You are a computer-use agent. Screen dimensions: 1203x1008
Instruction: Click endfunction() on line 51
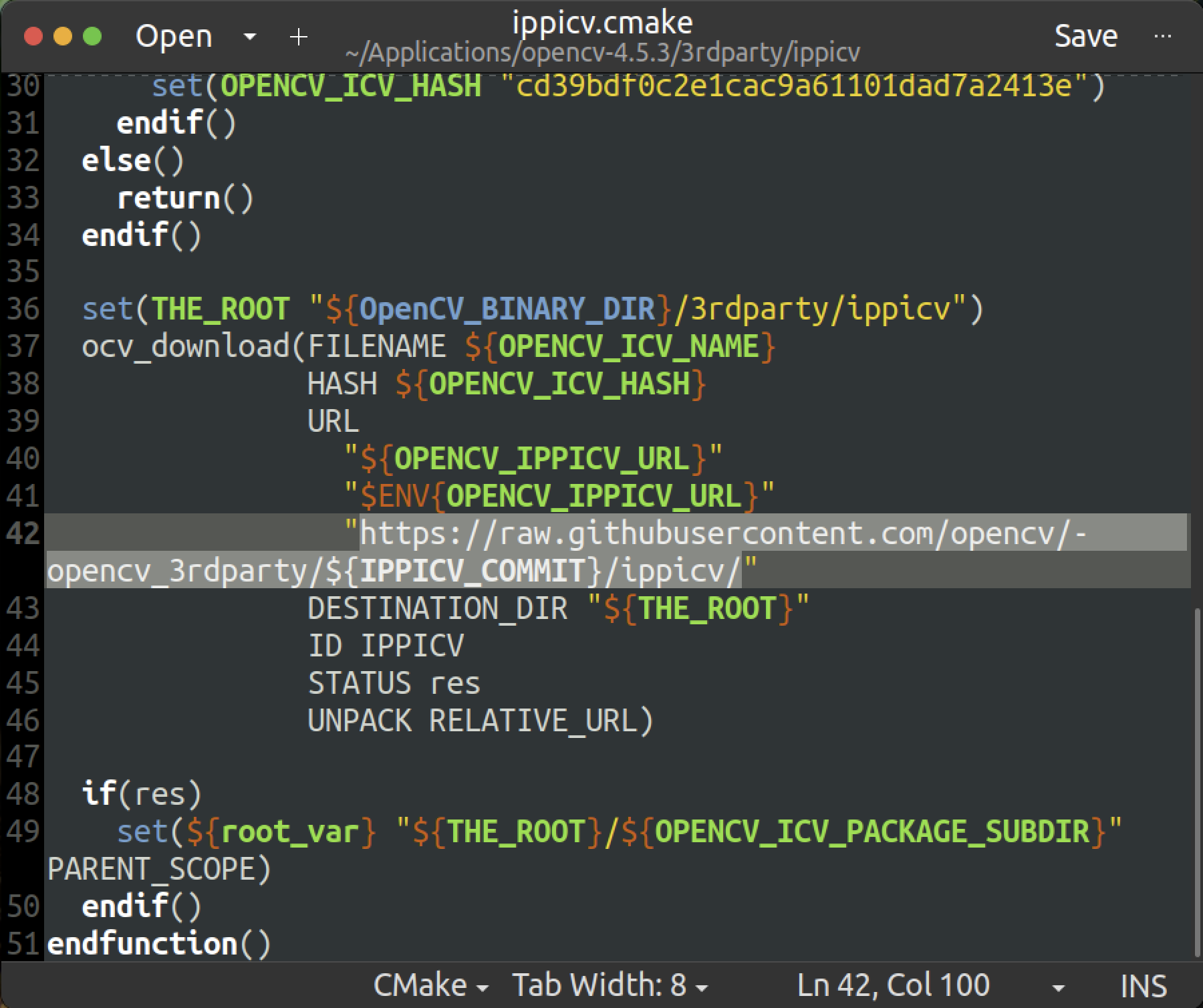pos(159,944)
